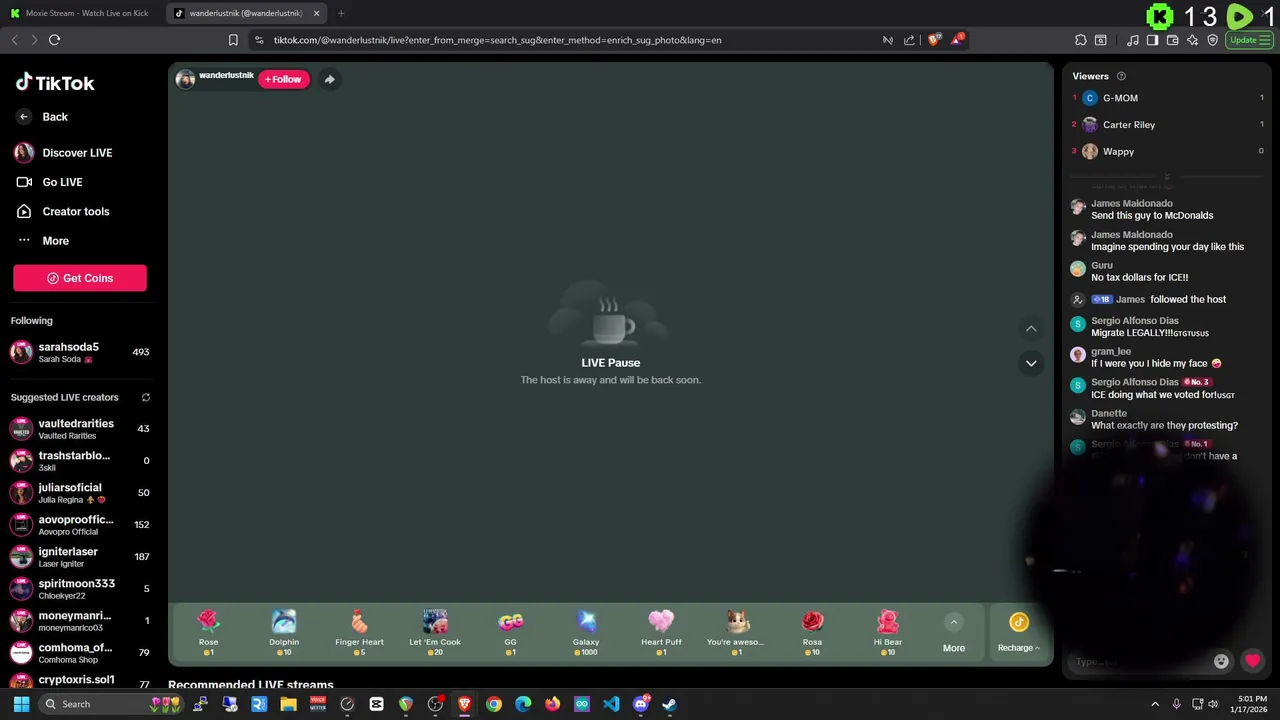Collapse the viewers list chevron

pos(1167,177)
